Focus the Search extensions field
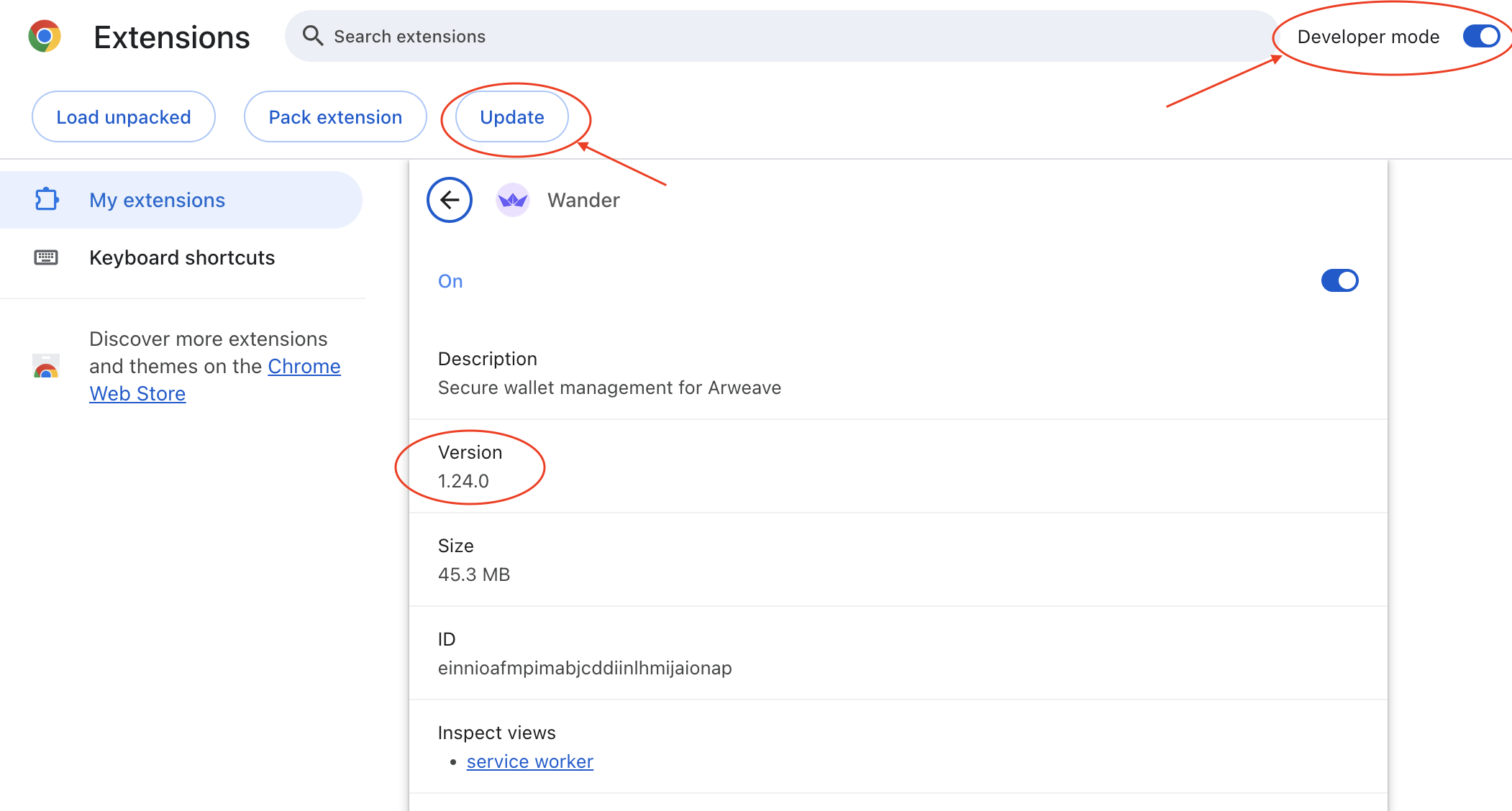Viewport: 1512px width, 811px height. (782, 36)
